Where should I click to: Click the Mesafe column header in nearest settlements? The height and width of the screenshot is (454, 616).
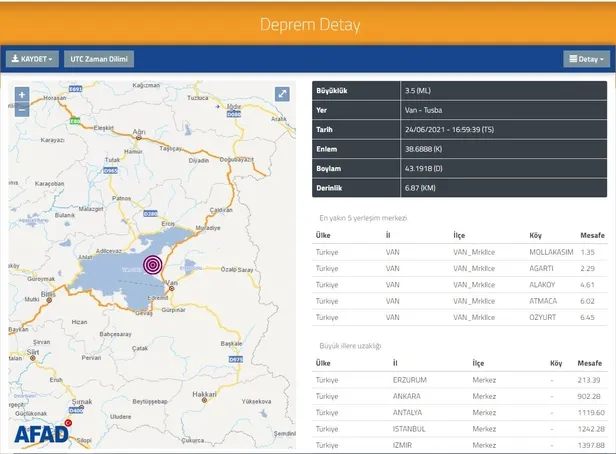coord(589,235)
